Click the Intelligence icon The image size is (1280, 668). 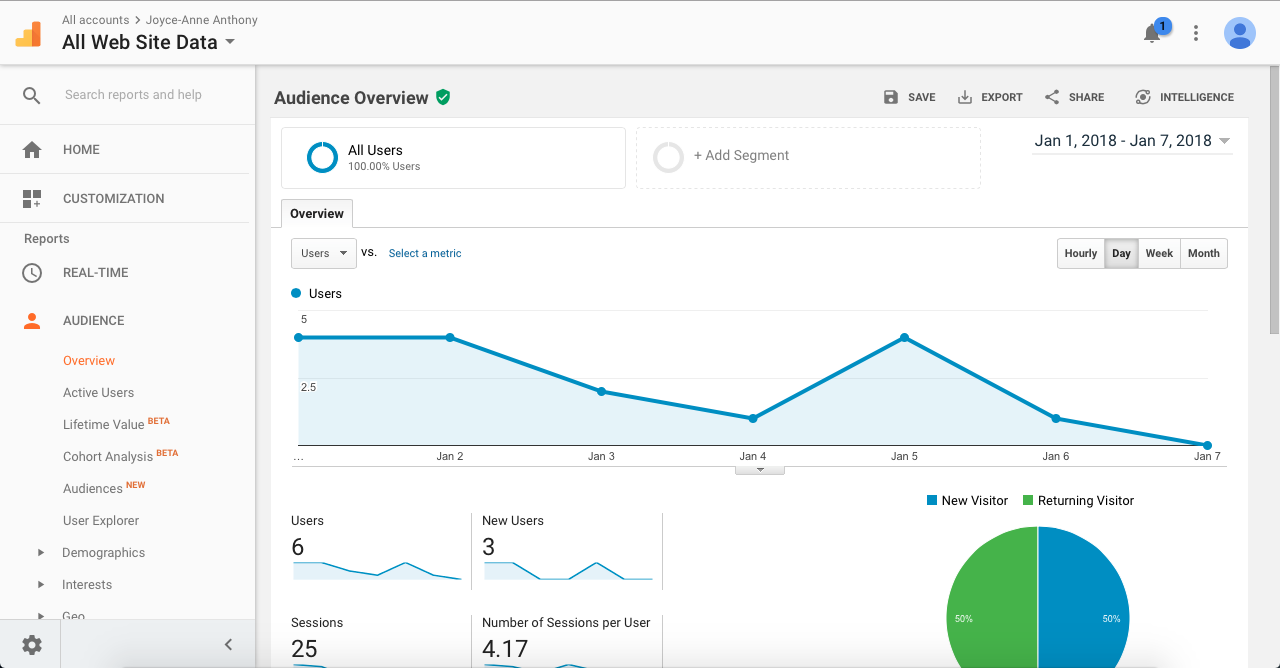pyautogui.click(x=1143, y=97)
